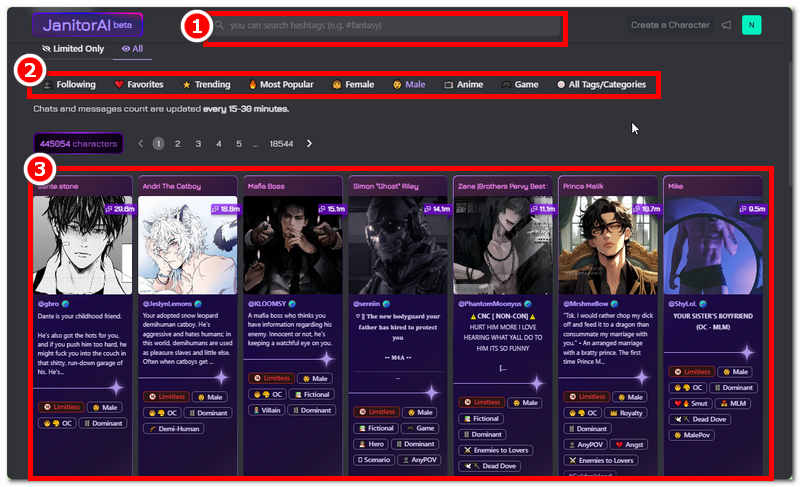Go to next page with right chevron

tap(309, 144)
